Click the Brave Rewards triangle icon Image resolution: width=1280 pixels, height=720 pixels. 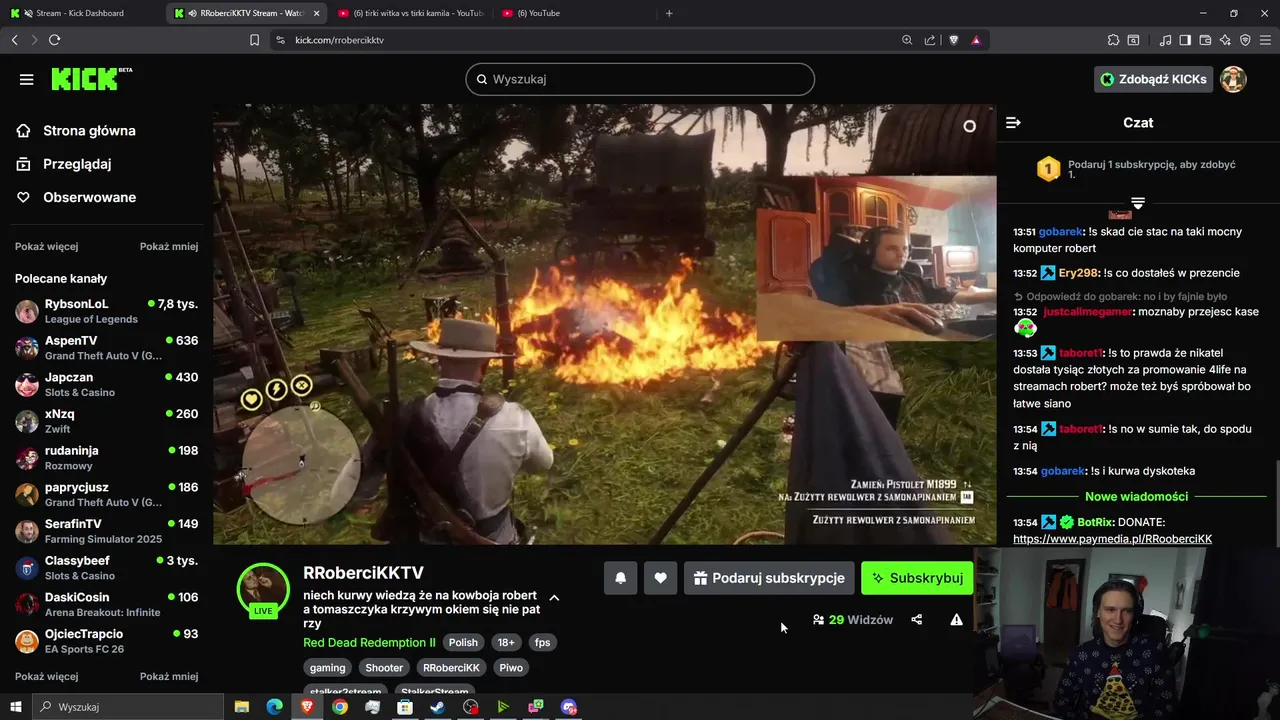(976, 40)
